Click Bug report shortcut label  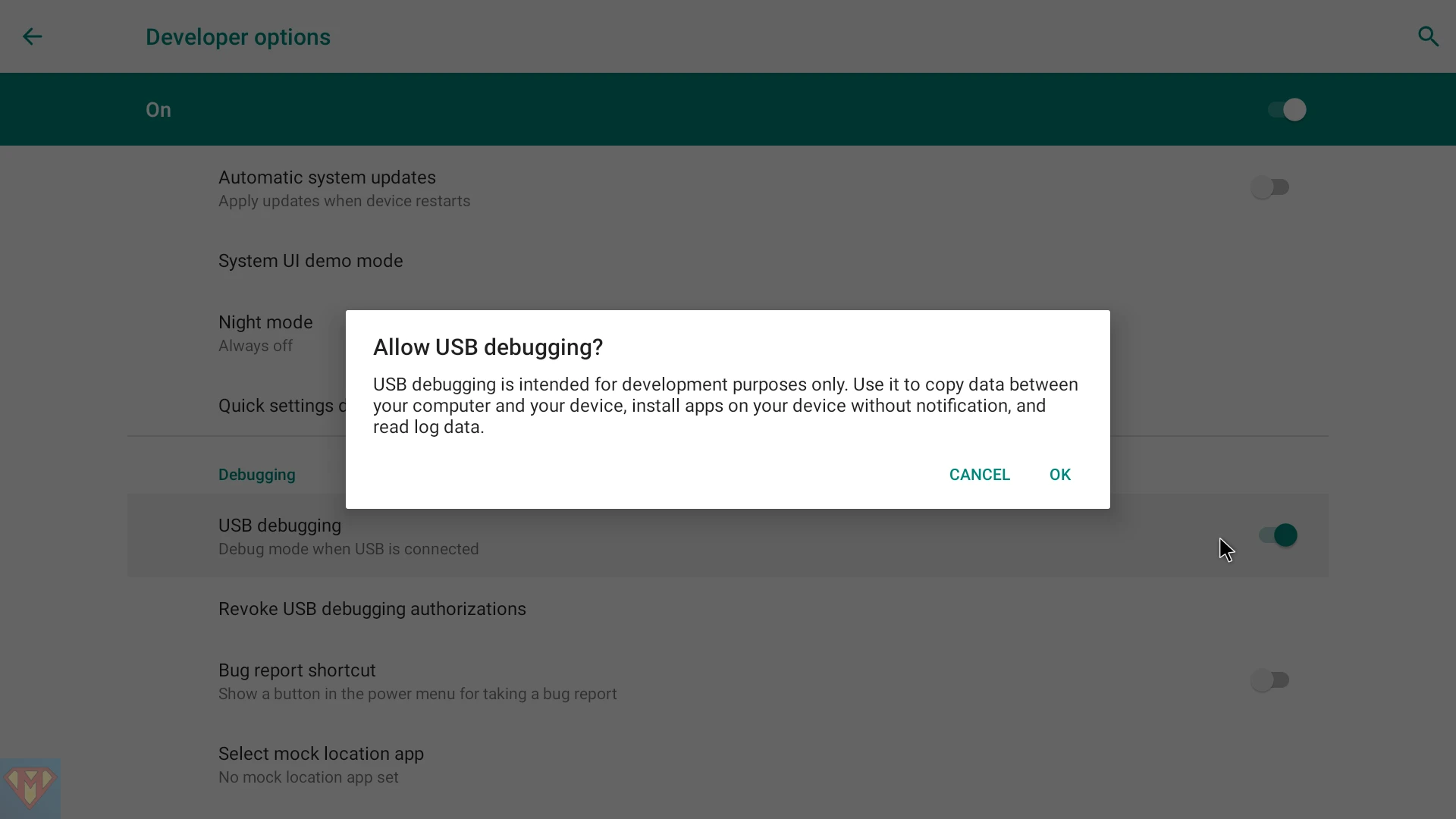point(297,670)
